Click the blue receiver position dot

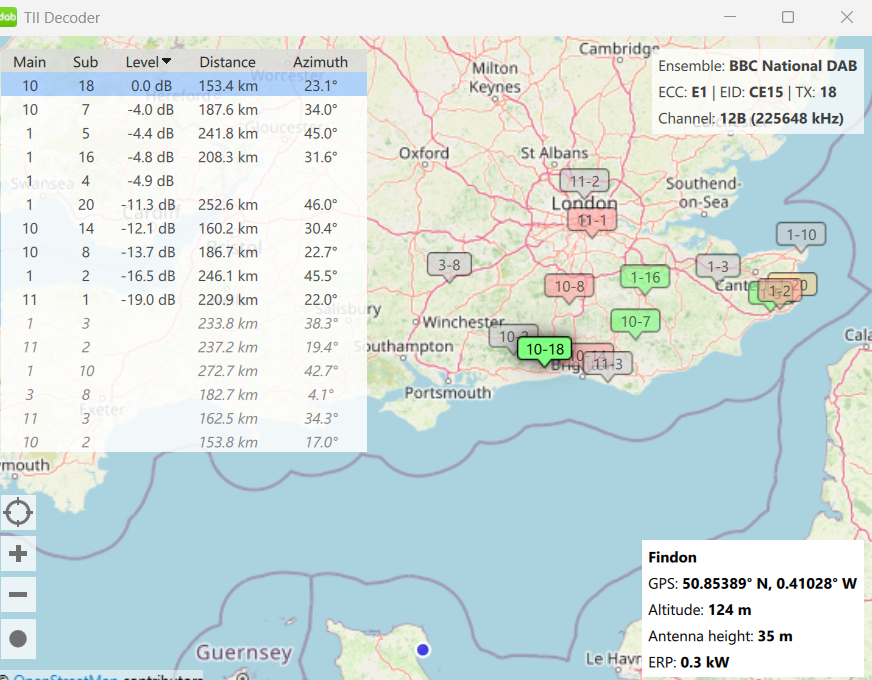pos(423,649)
